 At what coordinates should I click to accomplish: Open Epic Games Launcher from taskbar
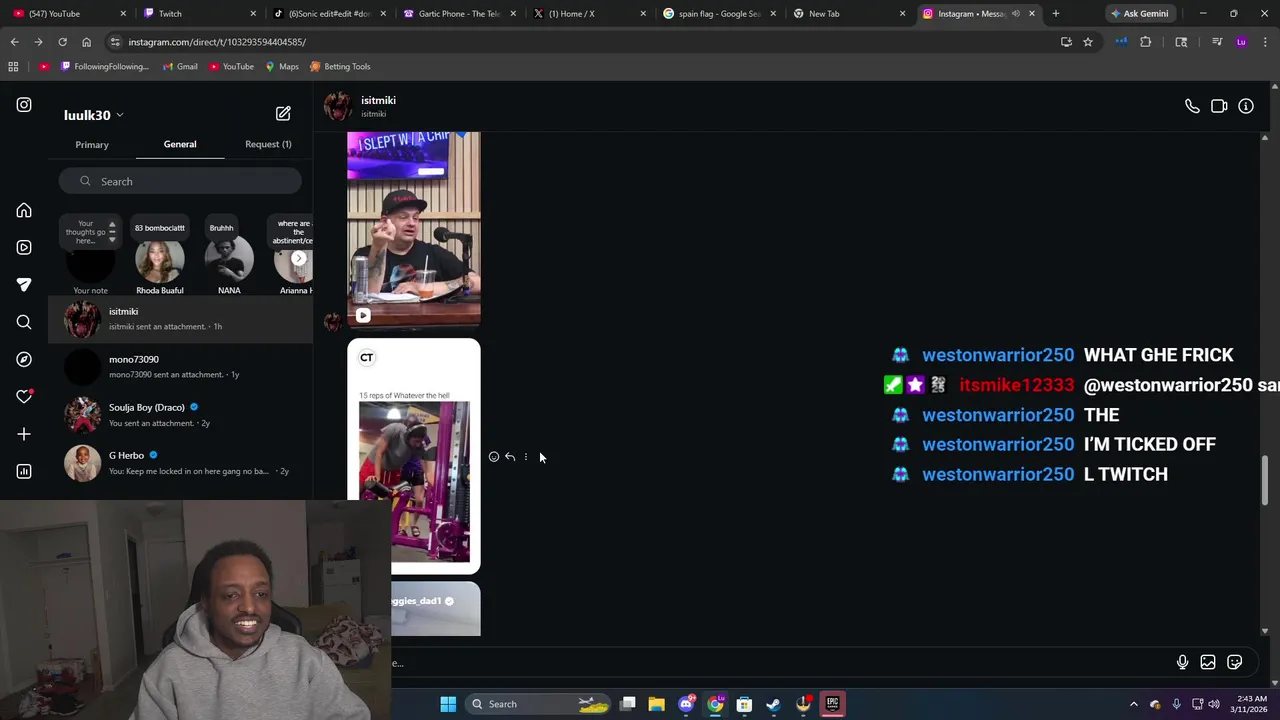click(832, 704)
